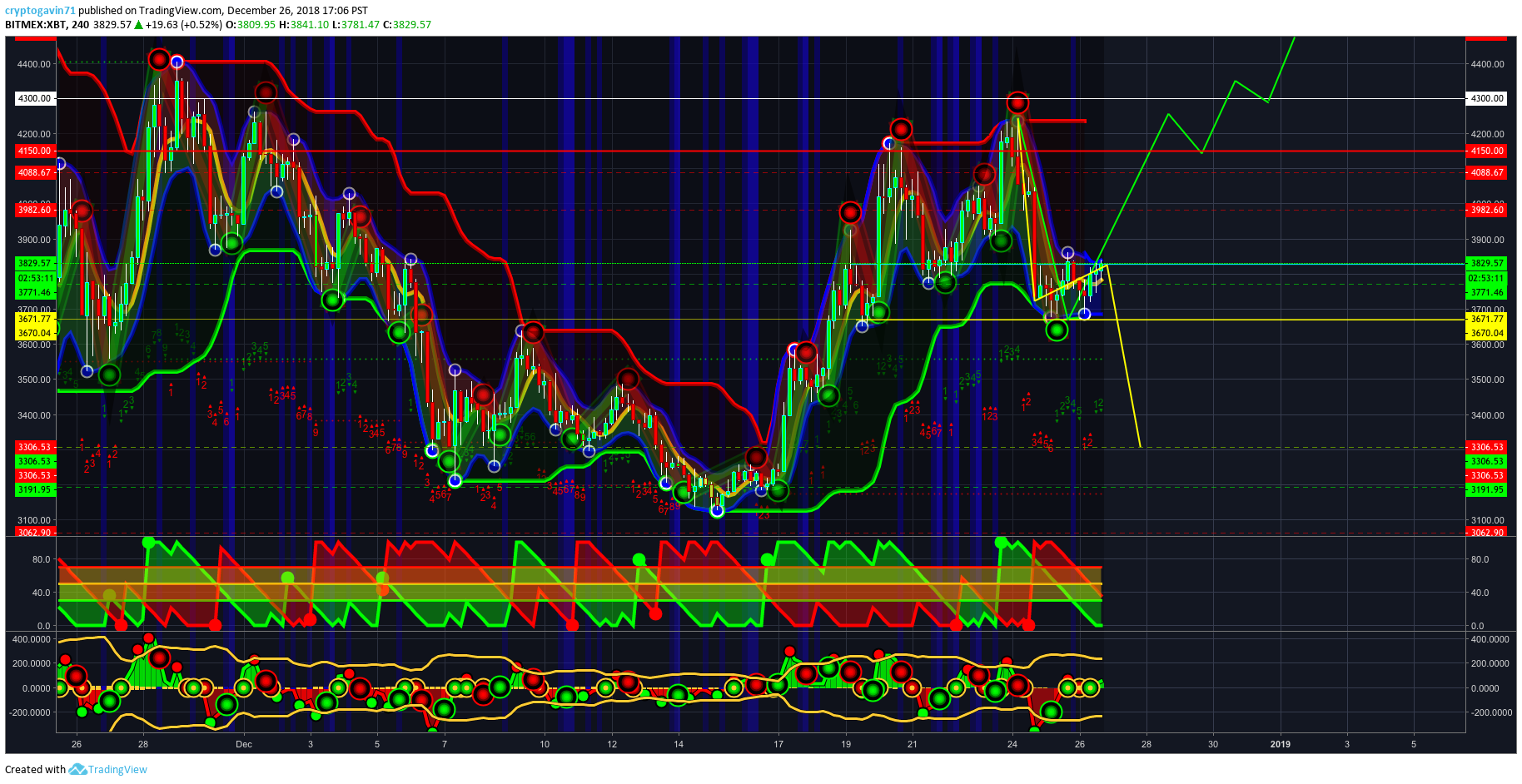Click the 3100.00 tick on the right price scale
The height and width of the screenshot is (784, 1522).
[1488, 521]
